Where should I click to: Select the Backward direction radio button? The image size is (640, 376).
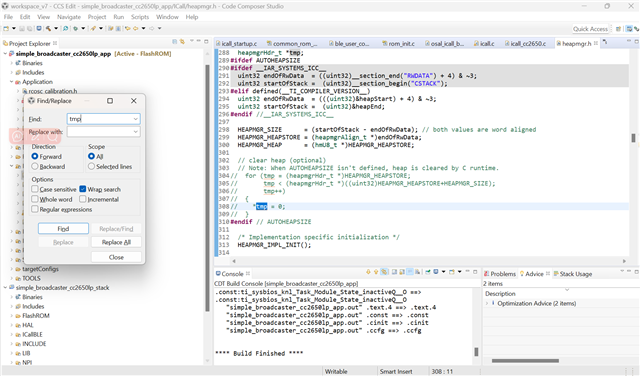pos(35,167)
